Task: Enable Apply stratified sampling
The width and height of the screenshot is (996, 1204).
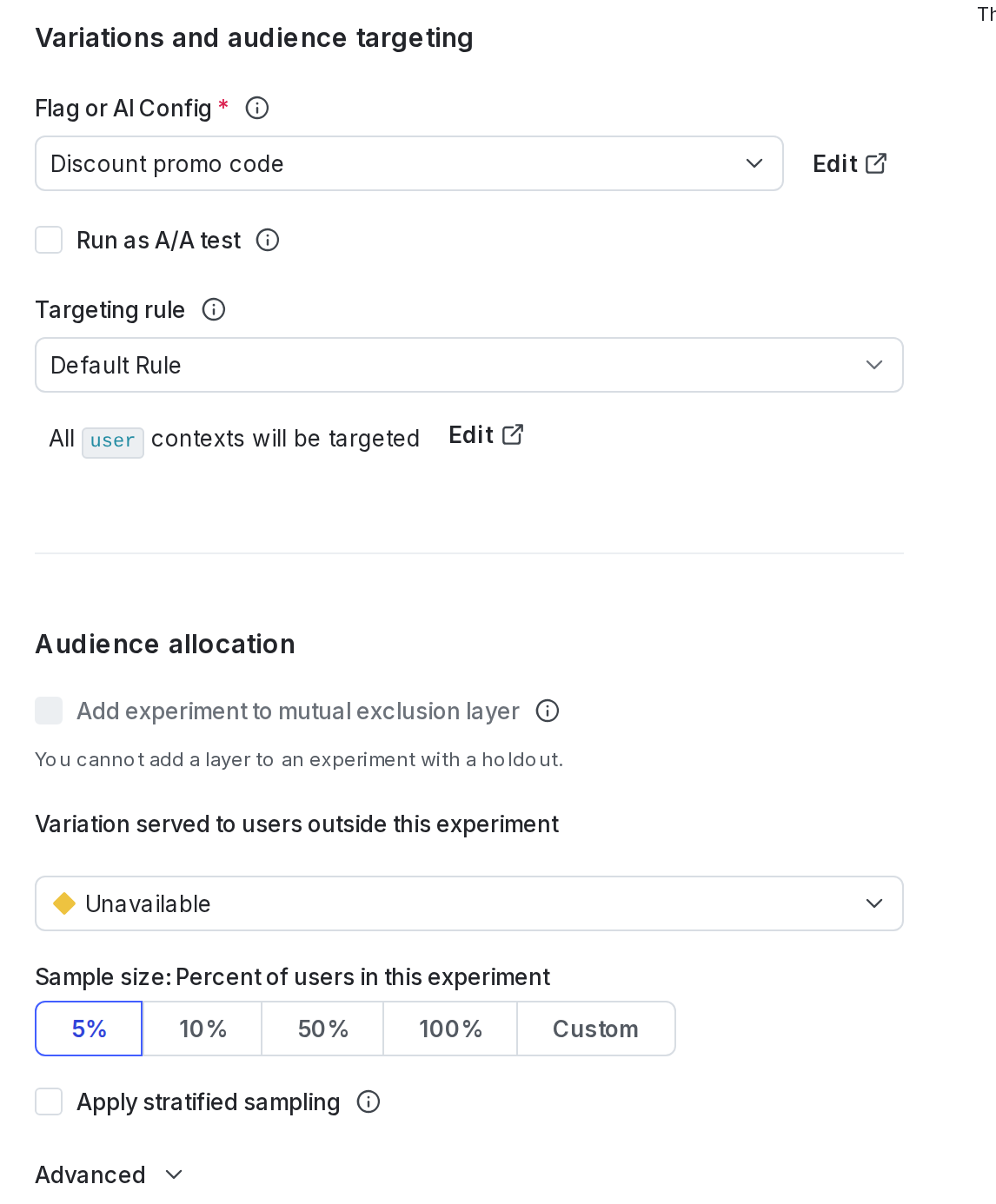Action: (x=49, y=1101)
